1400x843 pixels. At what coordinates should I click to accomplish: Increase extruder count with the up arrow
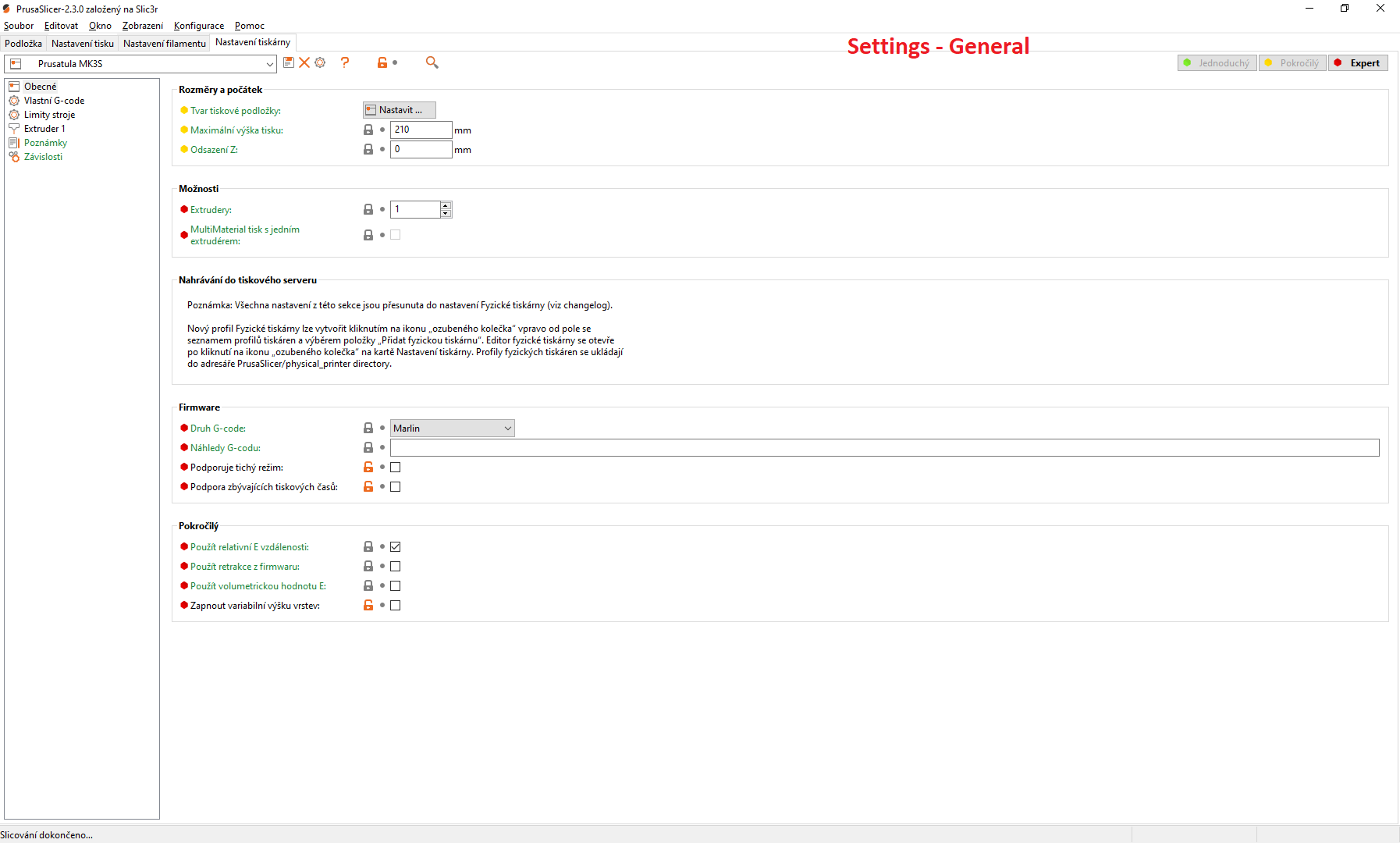[446, 205]
